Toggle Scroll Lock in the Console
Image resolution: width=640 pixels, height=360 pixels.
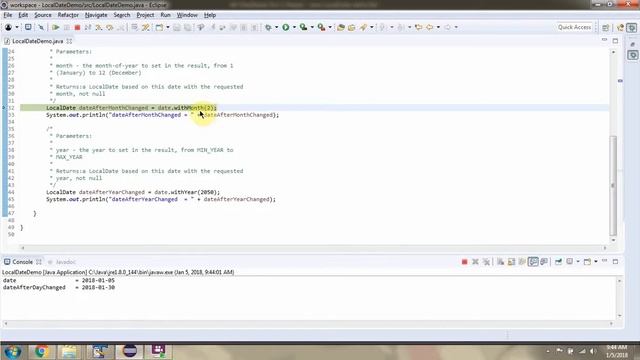click(511, 262)
